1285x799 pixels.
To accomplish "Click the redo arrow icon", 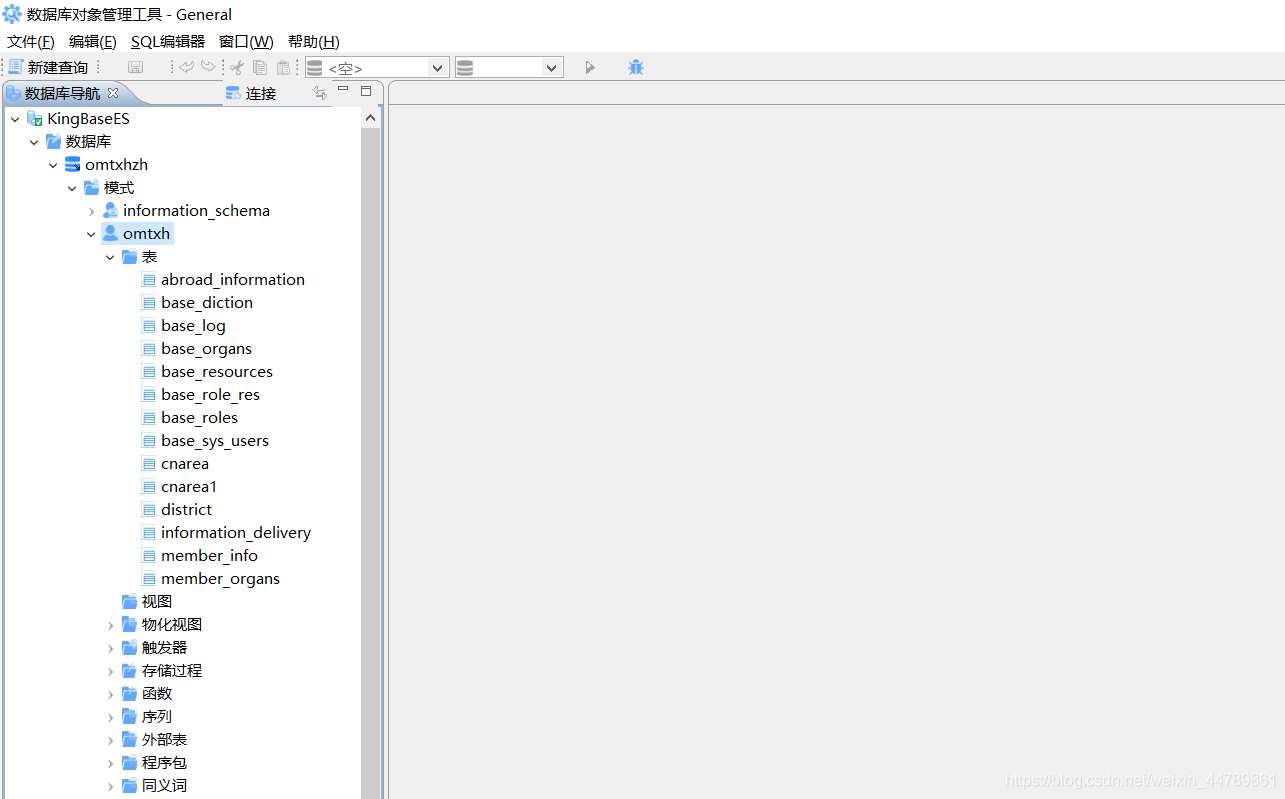I will point(207,67).
